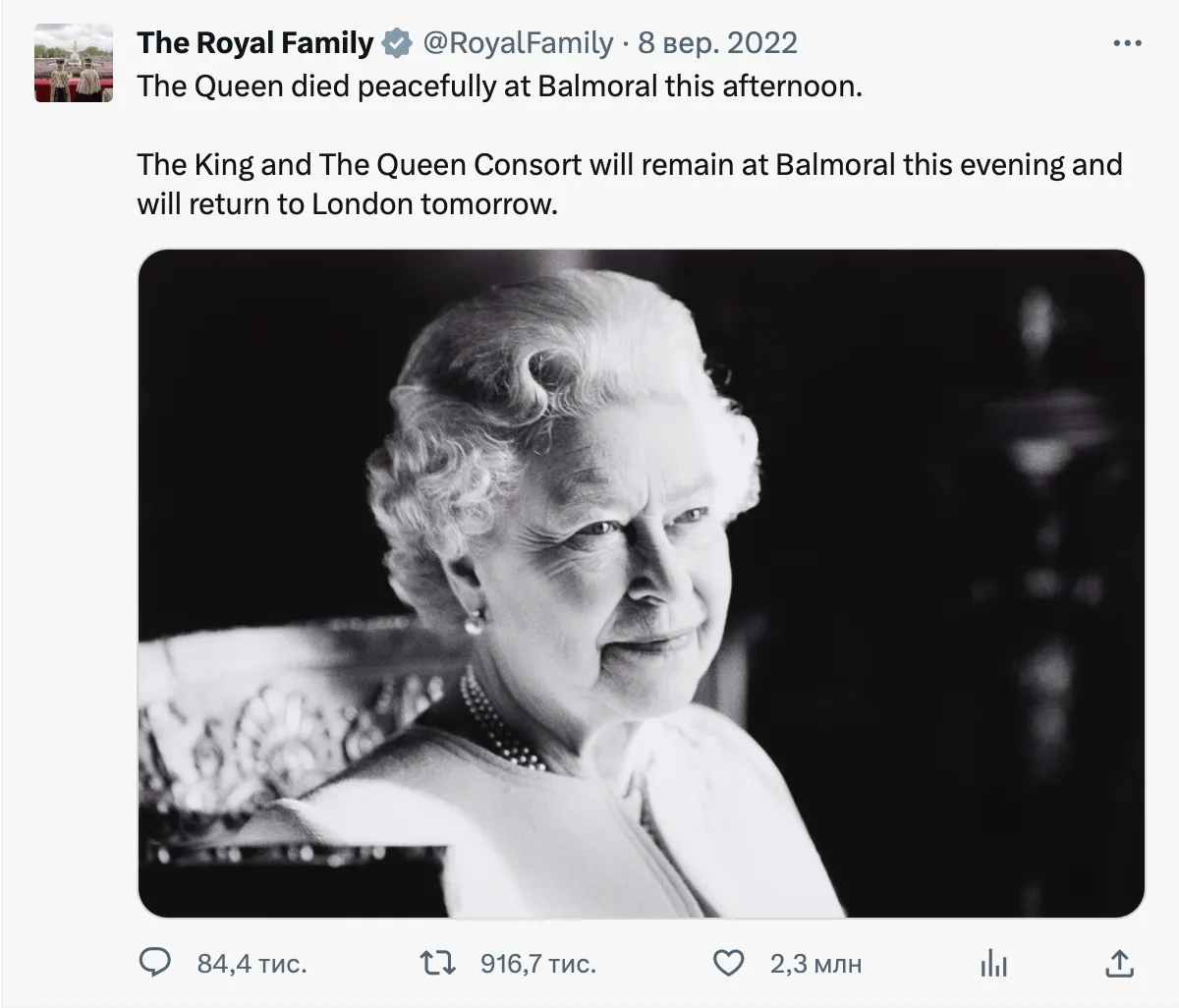
Task: Click the tweet date '8 вер. 2022'
Action: coord(719,42)
